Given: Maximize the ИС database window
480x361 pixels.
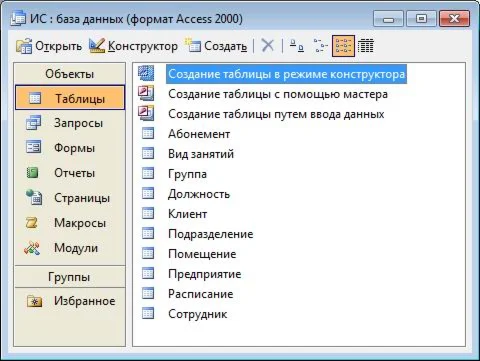Looking at the screenshot, I should click(421, 19).
